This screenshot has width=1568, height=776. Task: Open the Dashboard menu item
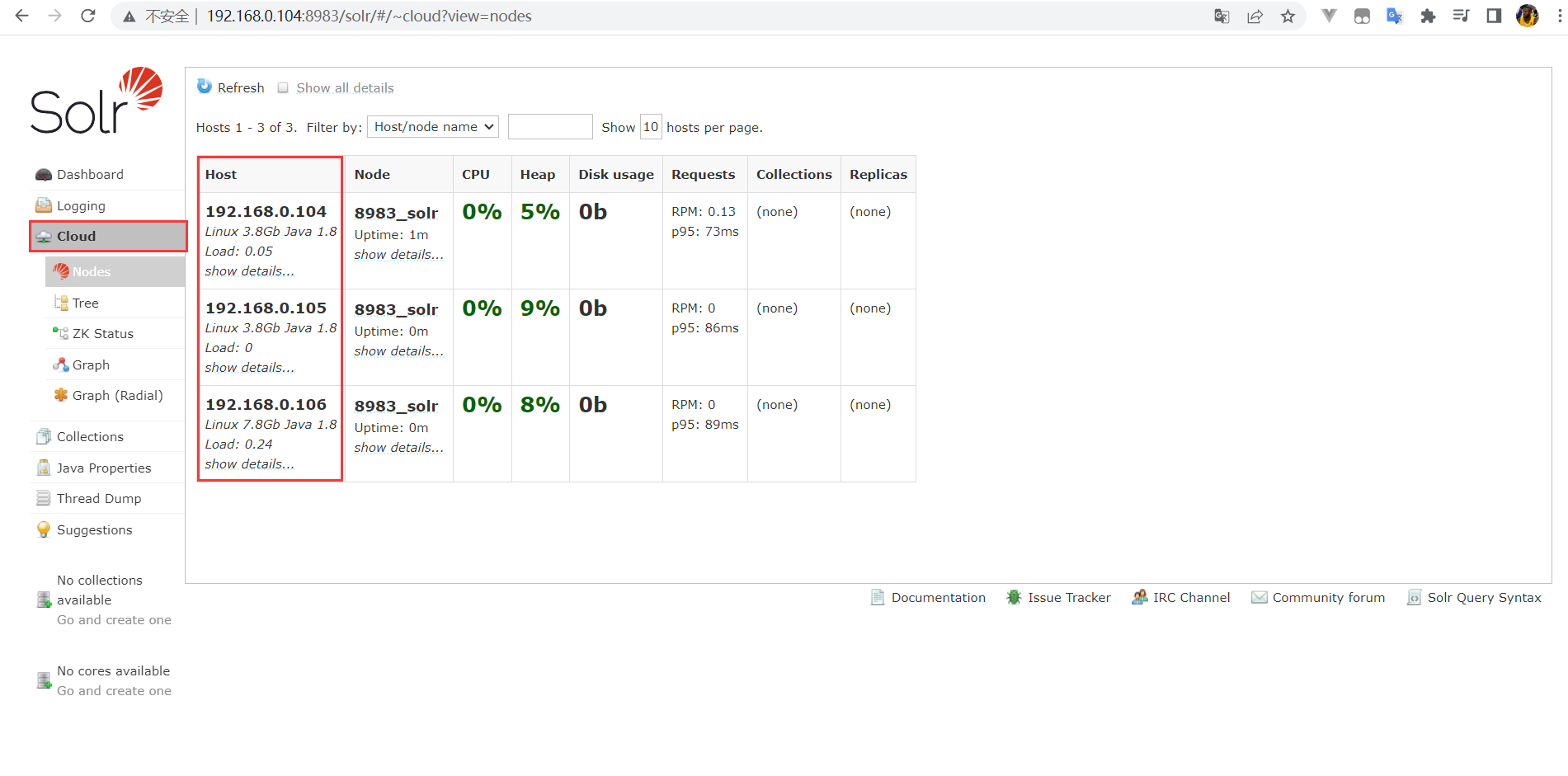tap(107, 175)
